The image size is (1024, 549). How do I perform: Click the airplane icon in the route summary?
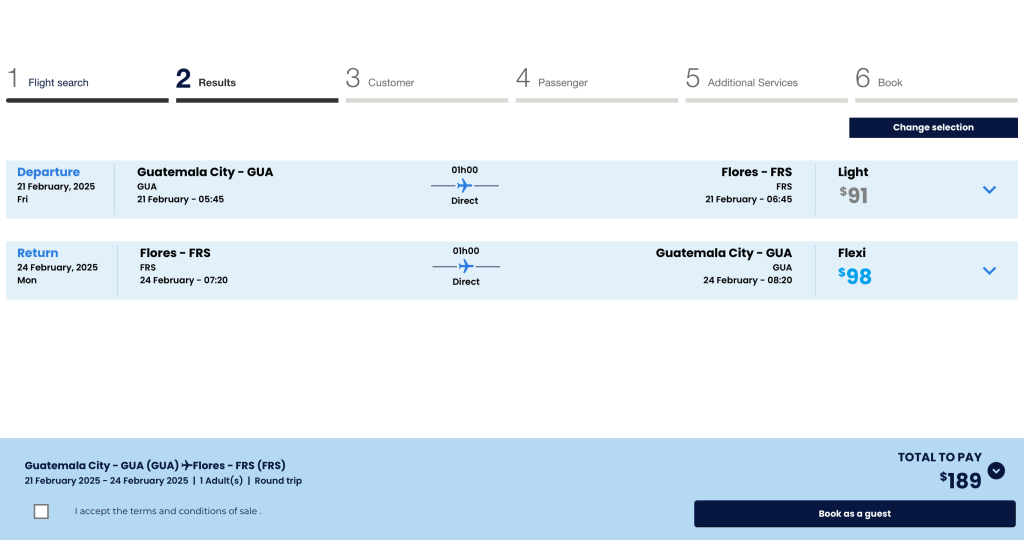click(x=186, y=465)
